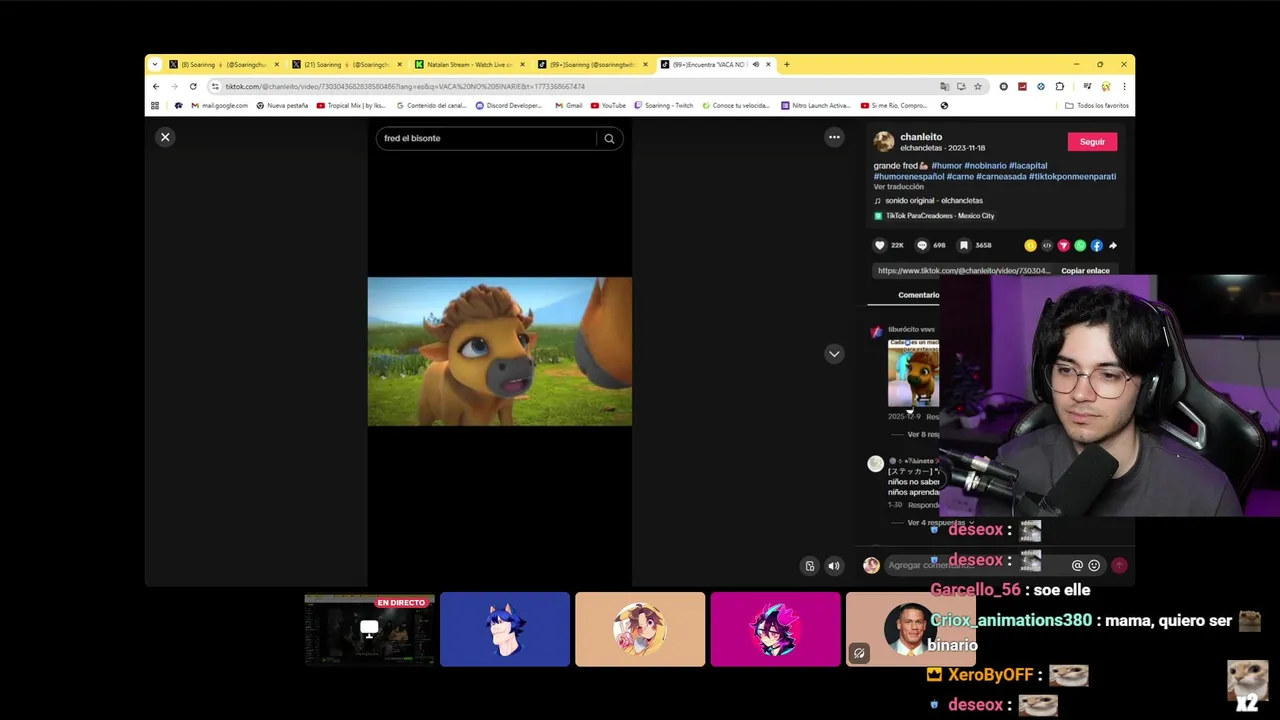
Task: Click the chanleito username
Action: pyautogui.click(x=921, y=137)
